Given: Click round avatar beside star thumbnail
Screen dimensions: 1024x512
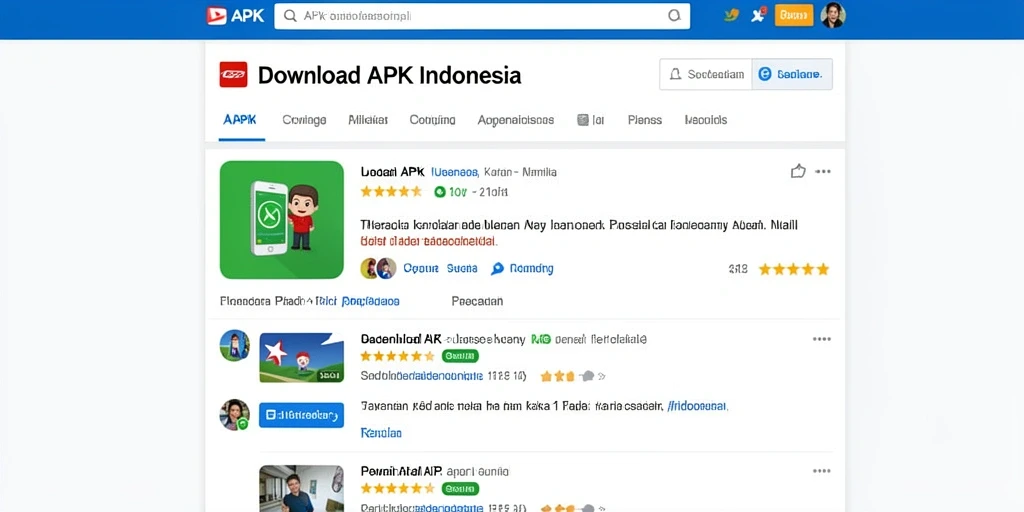Looking at the screenshot, I should tap(234, 345).
